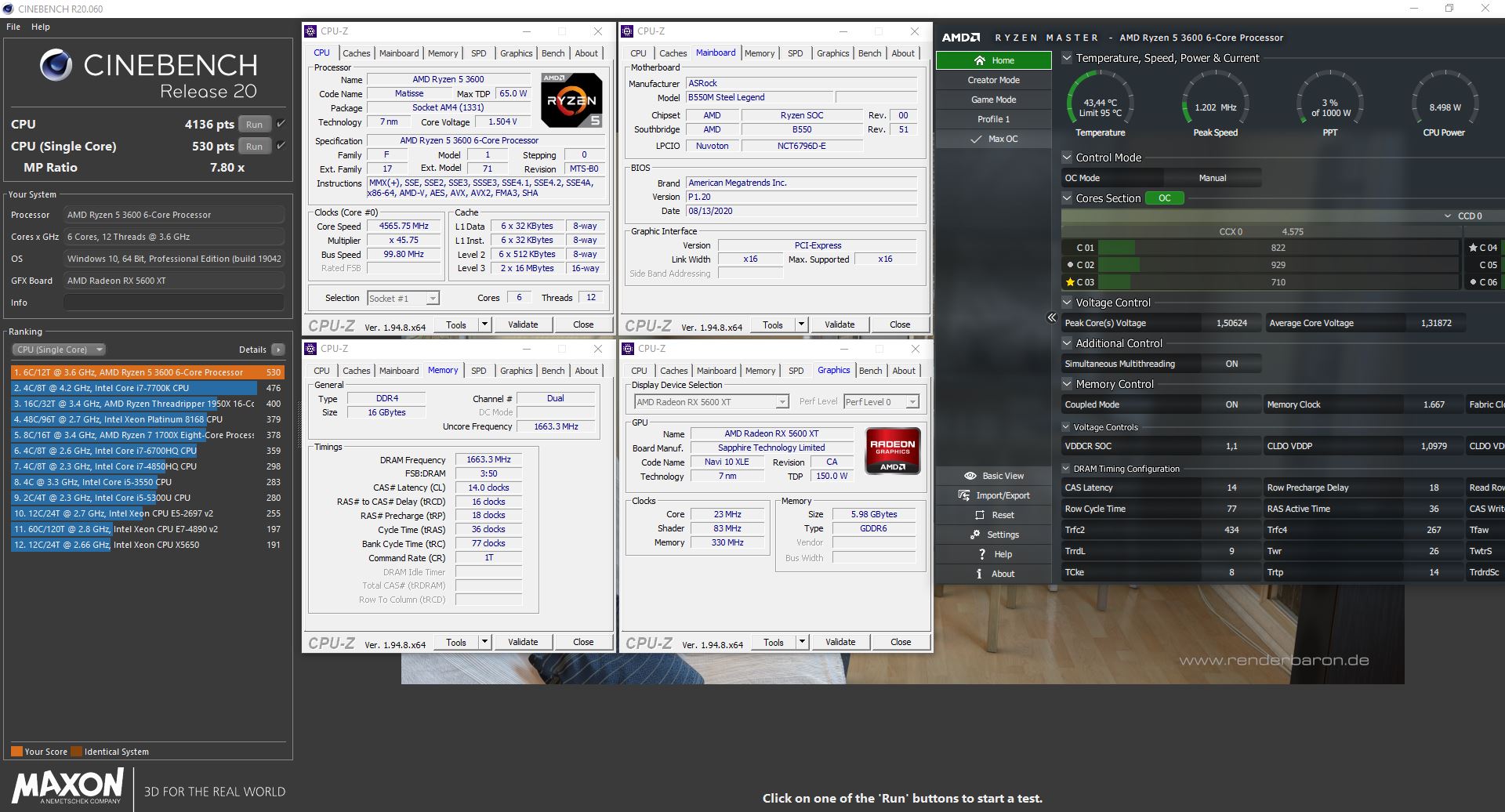Collapse the Control Mode section
The image size is (1505, 812).
coord(1067,158)
